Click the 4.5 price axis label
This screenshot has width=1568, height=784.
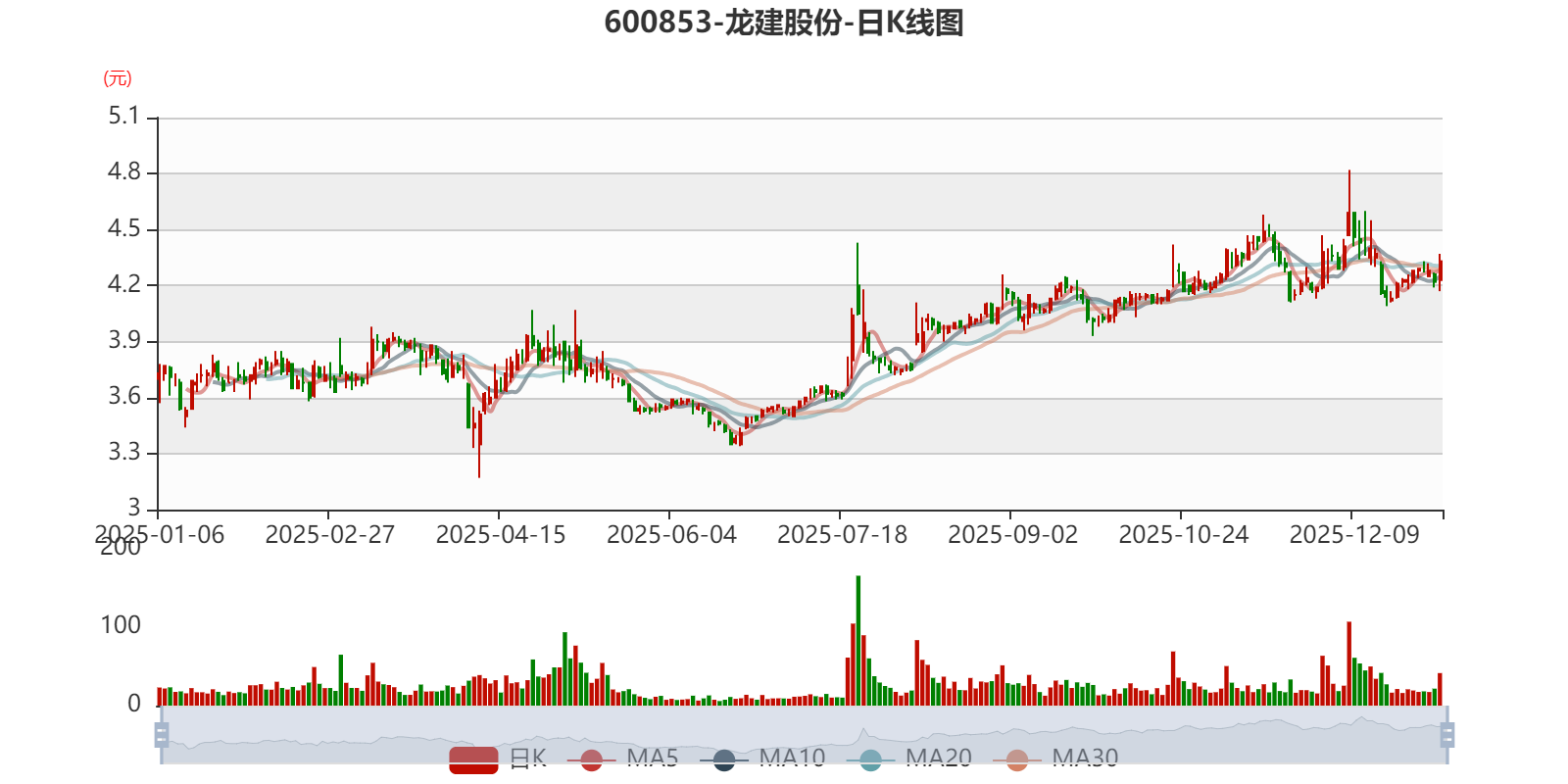coord(124,229)
